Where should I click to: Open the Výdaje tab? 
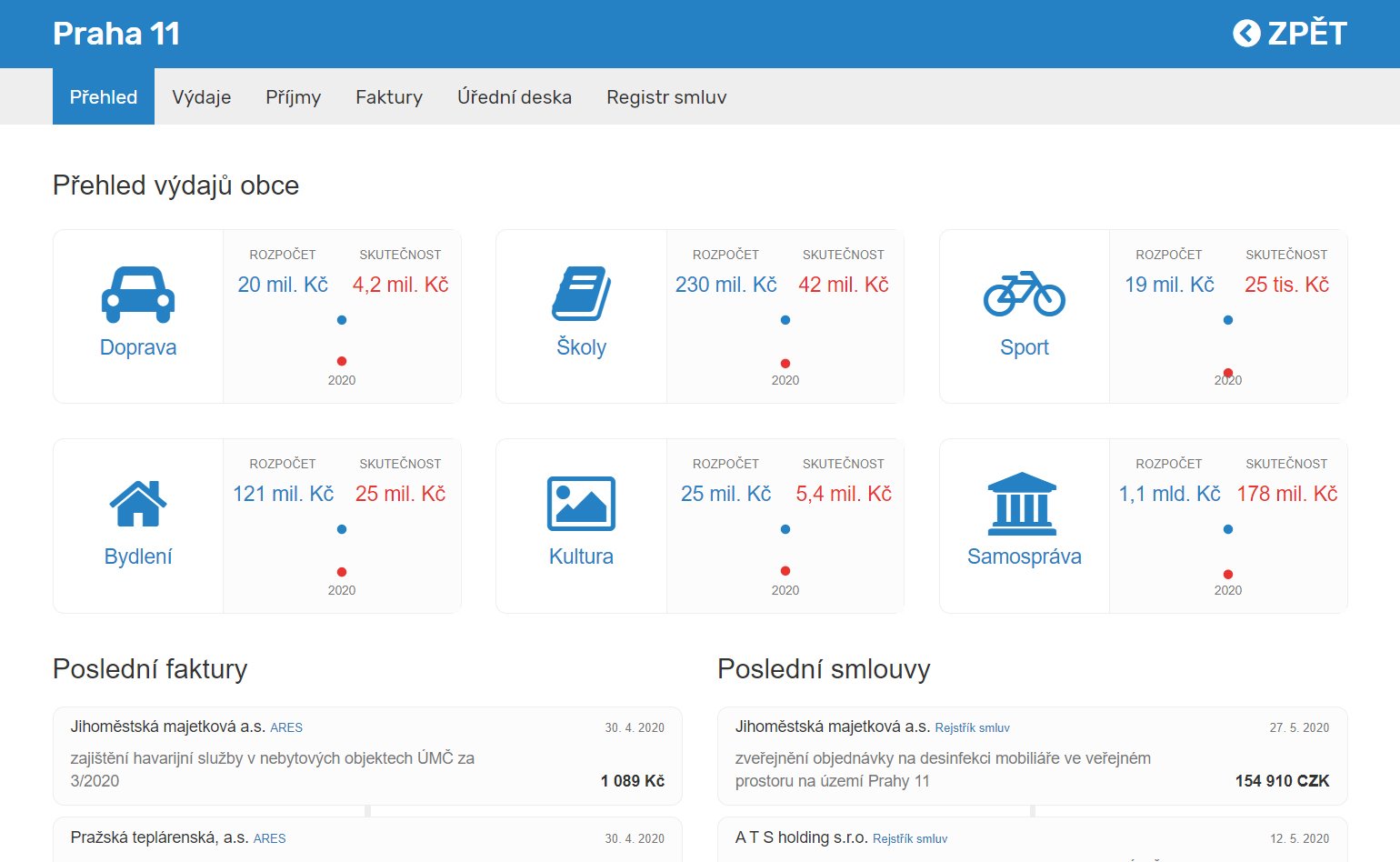[202, 97]
